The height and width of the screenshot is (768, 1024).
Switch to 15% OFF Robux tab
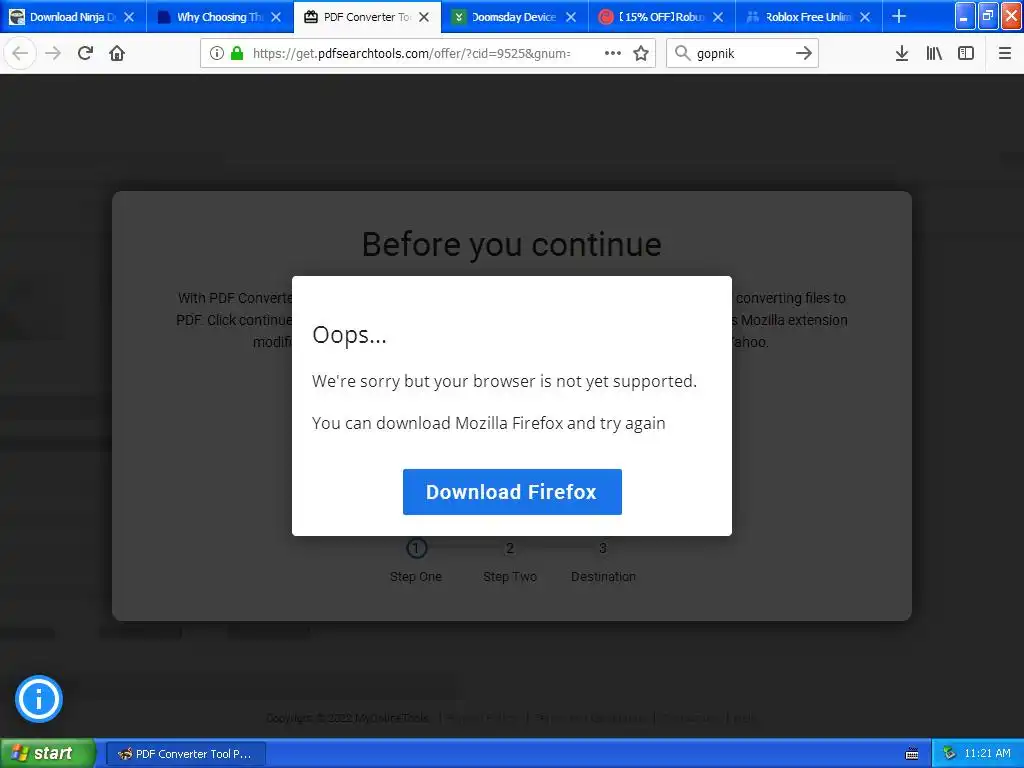pyautogui.click(x=653, y=16)
